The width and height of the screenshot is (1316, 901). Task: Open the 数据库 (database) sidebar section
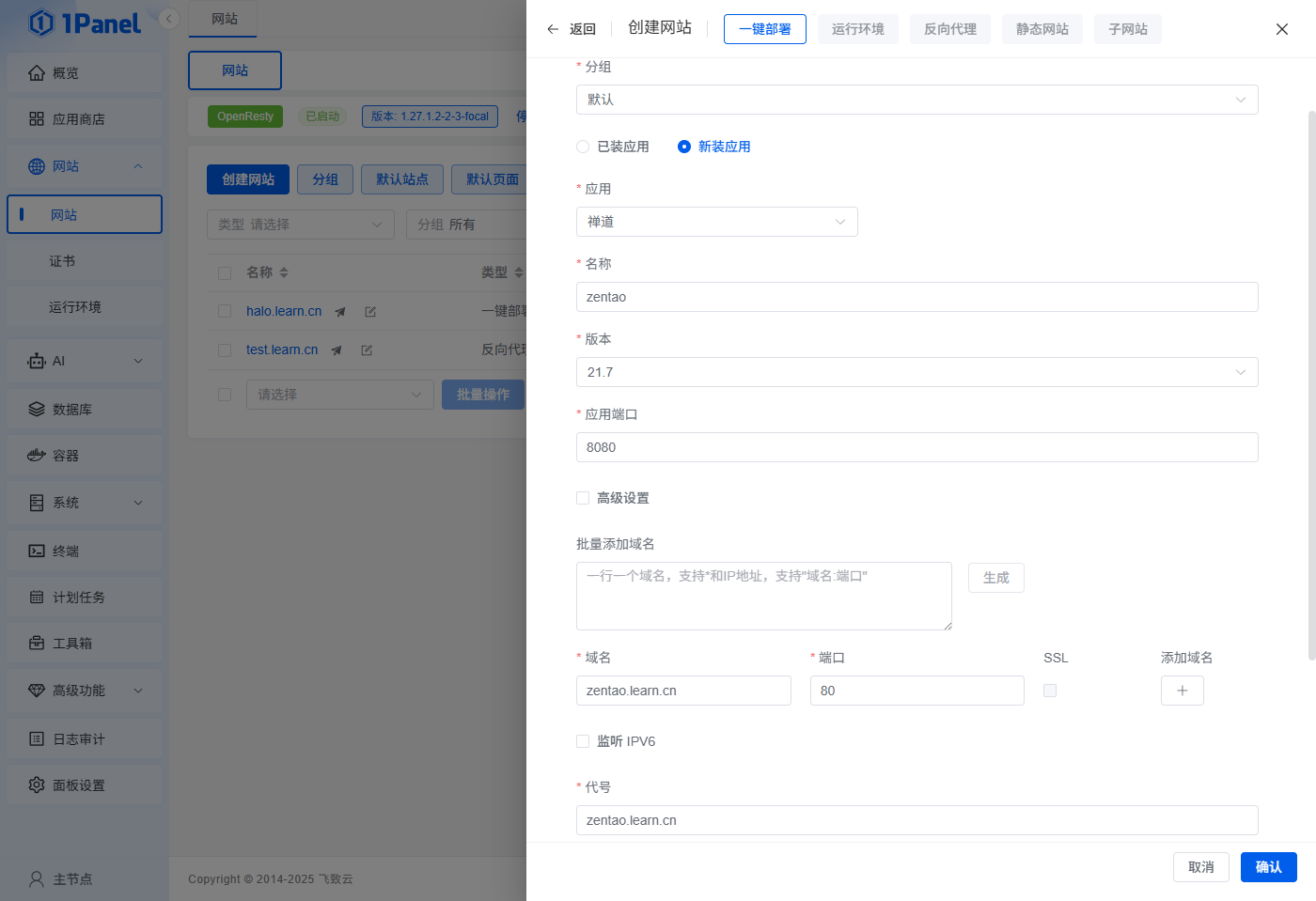[38, 408]
